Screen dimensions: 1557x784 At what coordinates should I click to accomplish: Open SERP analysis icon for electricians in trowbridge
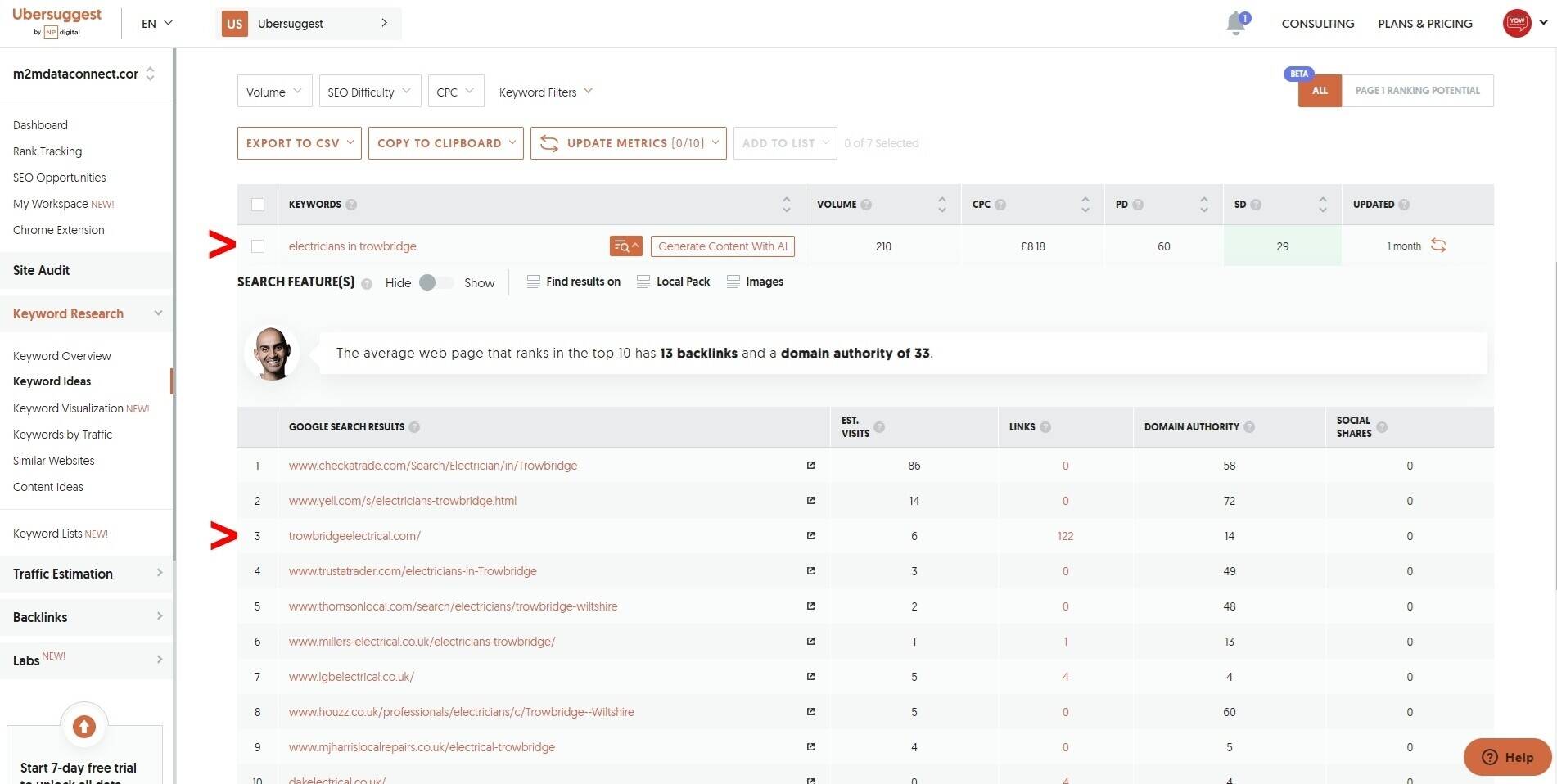coord(626,246)
